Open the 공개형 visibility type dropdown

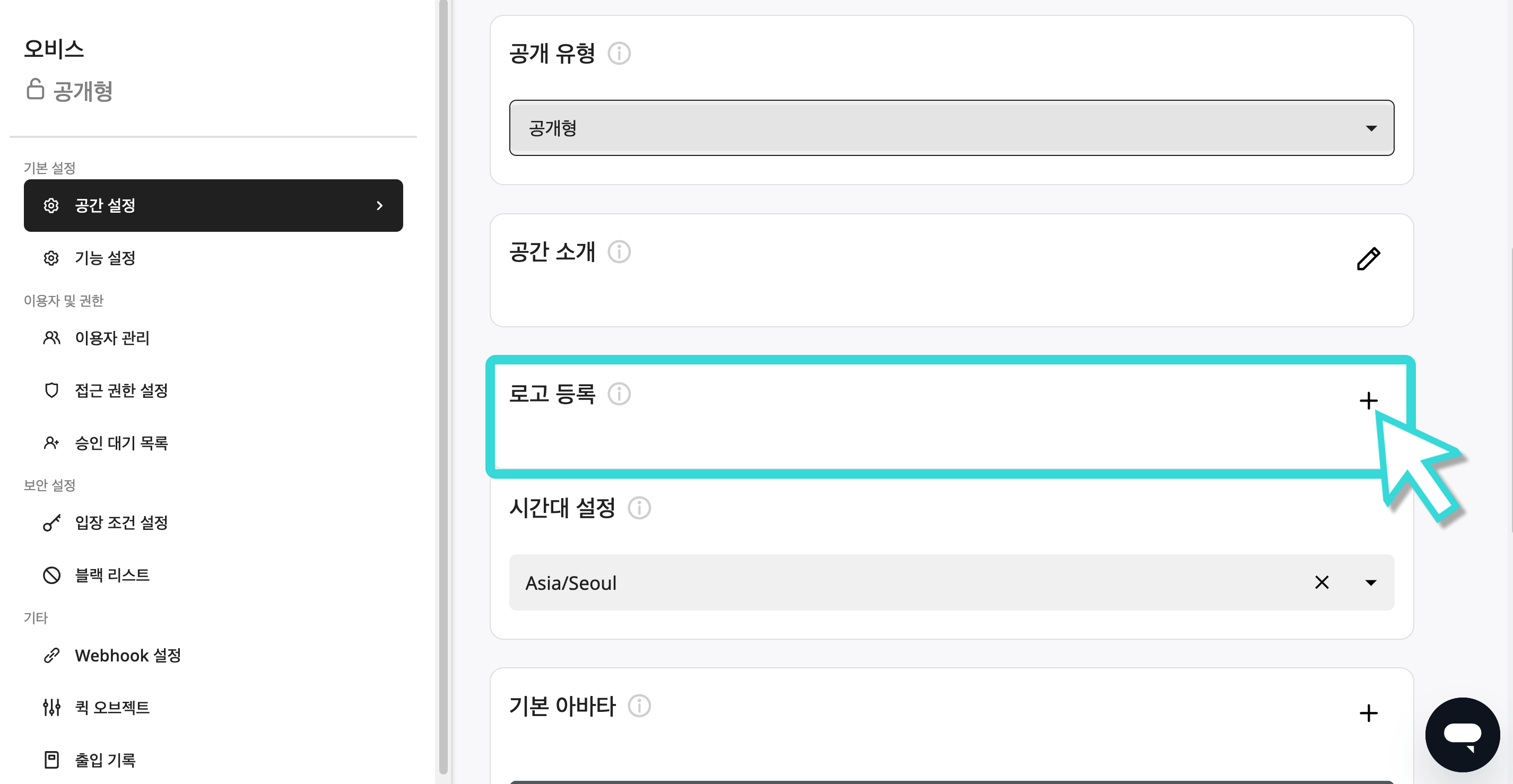click(x=952, y=128)
